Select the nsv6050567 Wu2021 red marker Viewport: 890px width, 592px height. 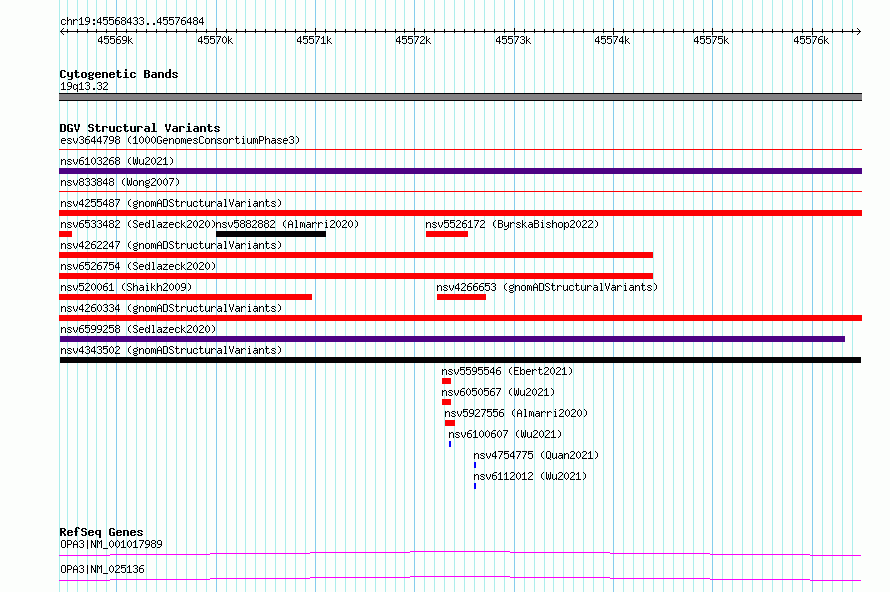click(446, 402)
